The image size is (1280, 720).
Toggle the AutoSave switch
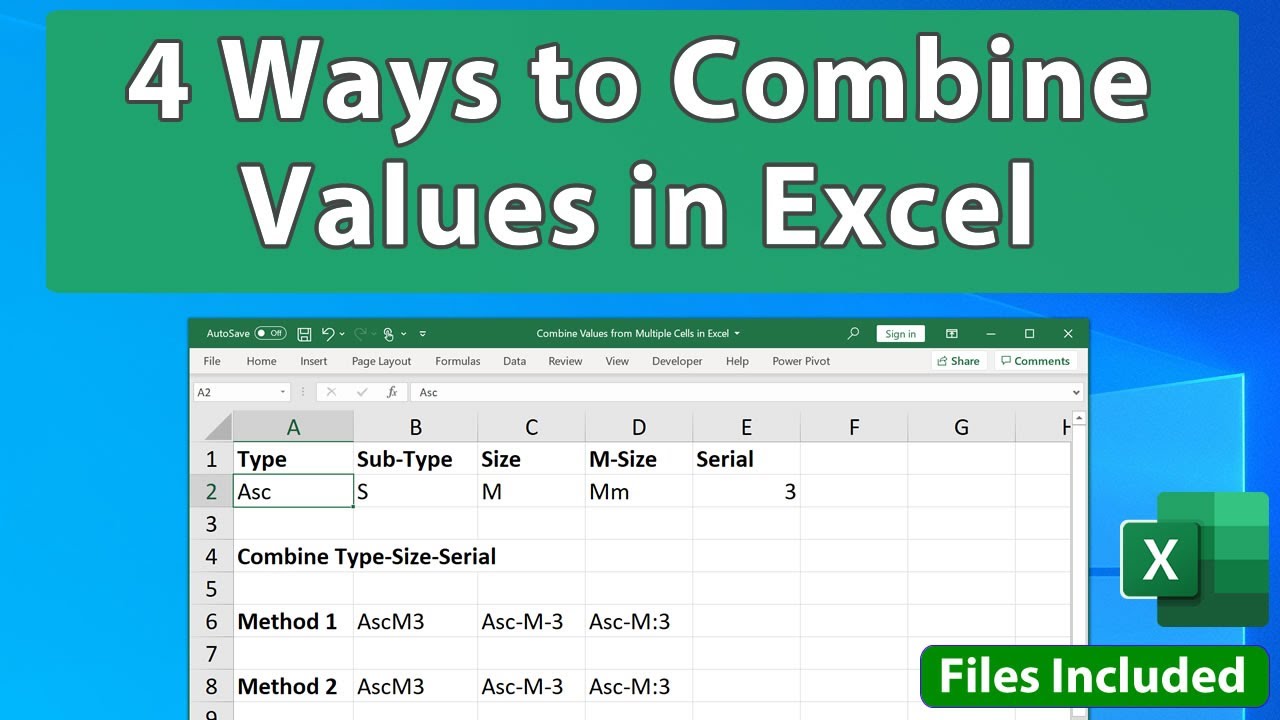click(x=270, y=334)
